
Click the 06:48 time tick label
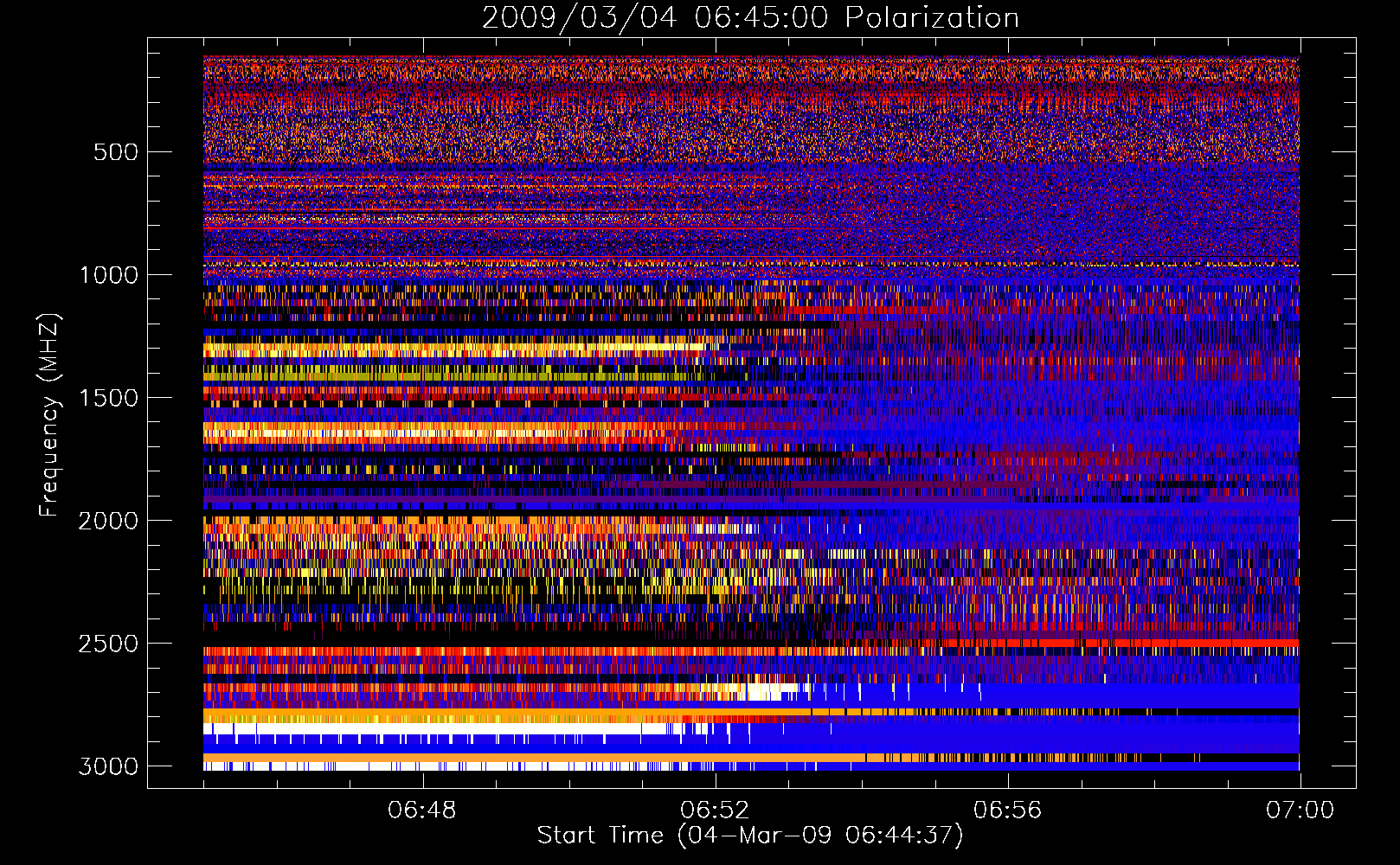pyautogui.click(x=422, y=811)
